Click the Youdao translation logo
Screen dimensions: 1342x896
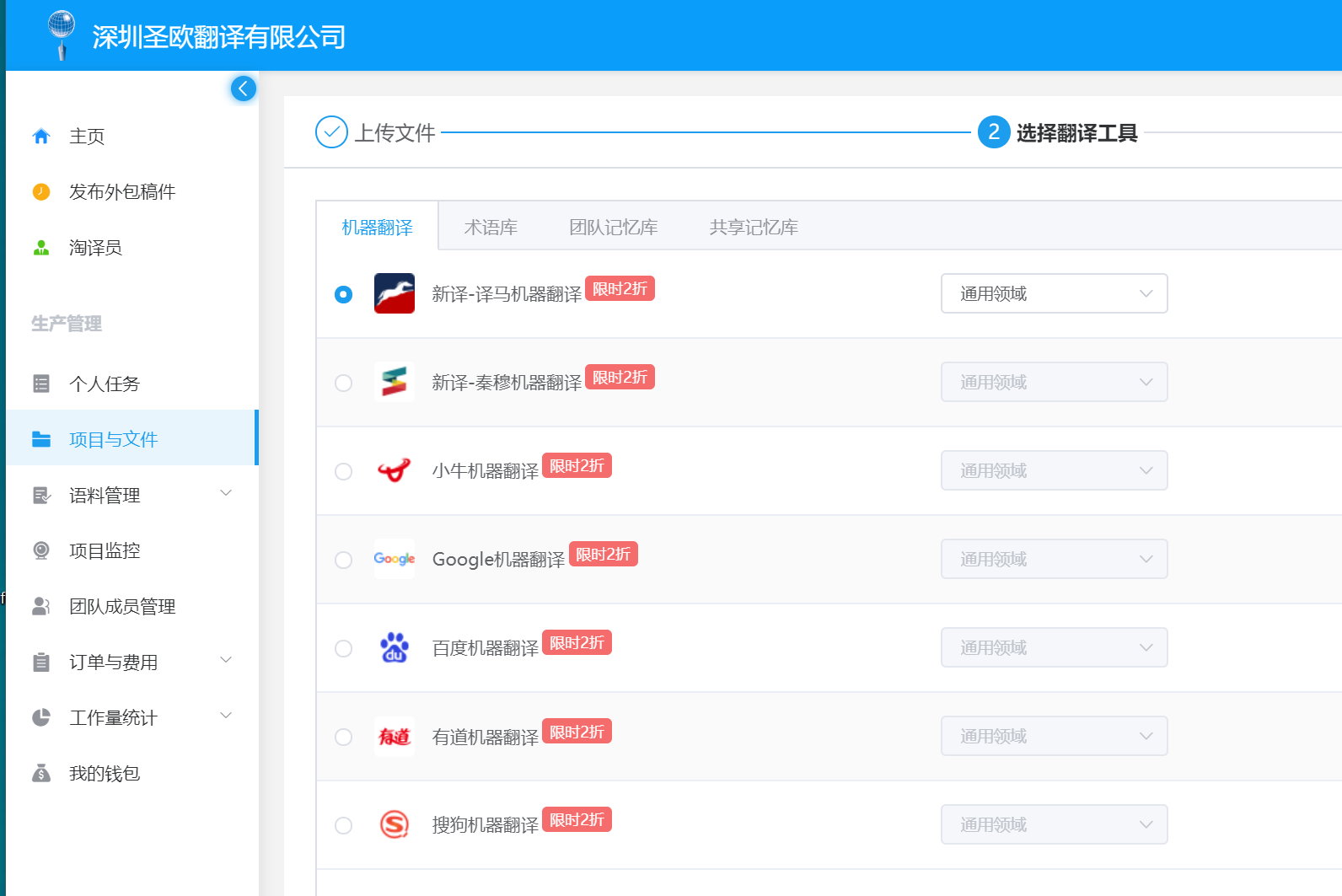click(x=394, y=737)
